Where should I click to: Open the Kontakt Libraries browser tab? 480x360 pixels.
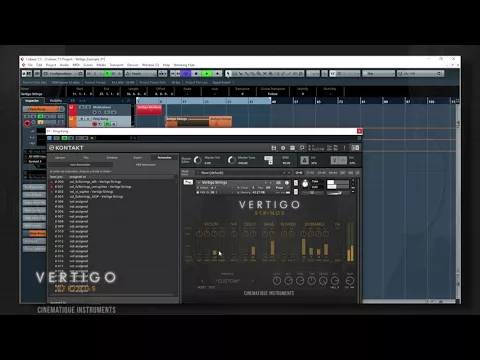tap(60, 157)
